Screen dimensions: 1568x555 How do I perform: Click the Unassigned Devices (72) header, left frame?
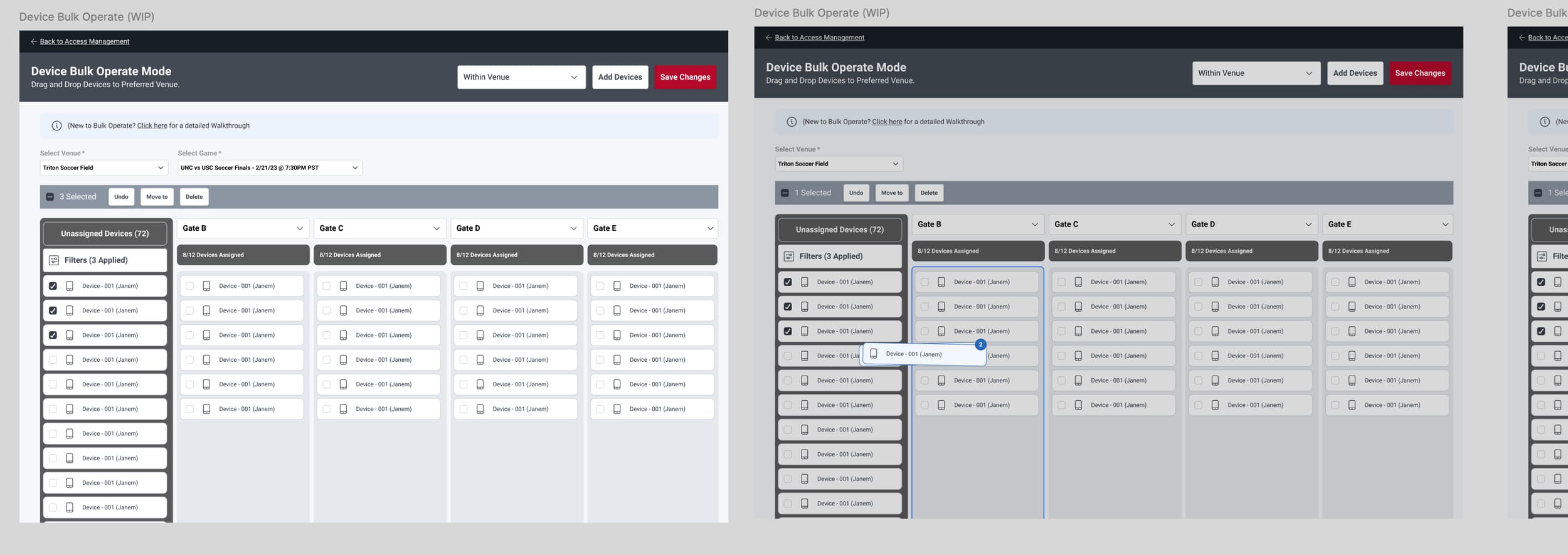(x=105, y=233)
